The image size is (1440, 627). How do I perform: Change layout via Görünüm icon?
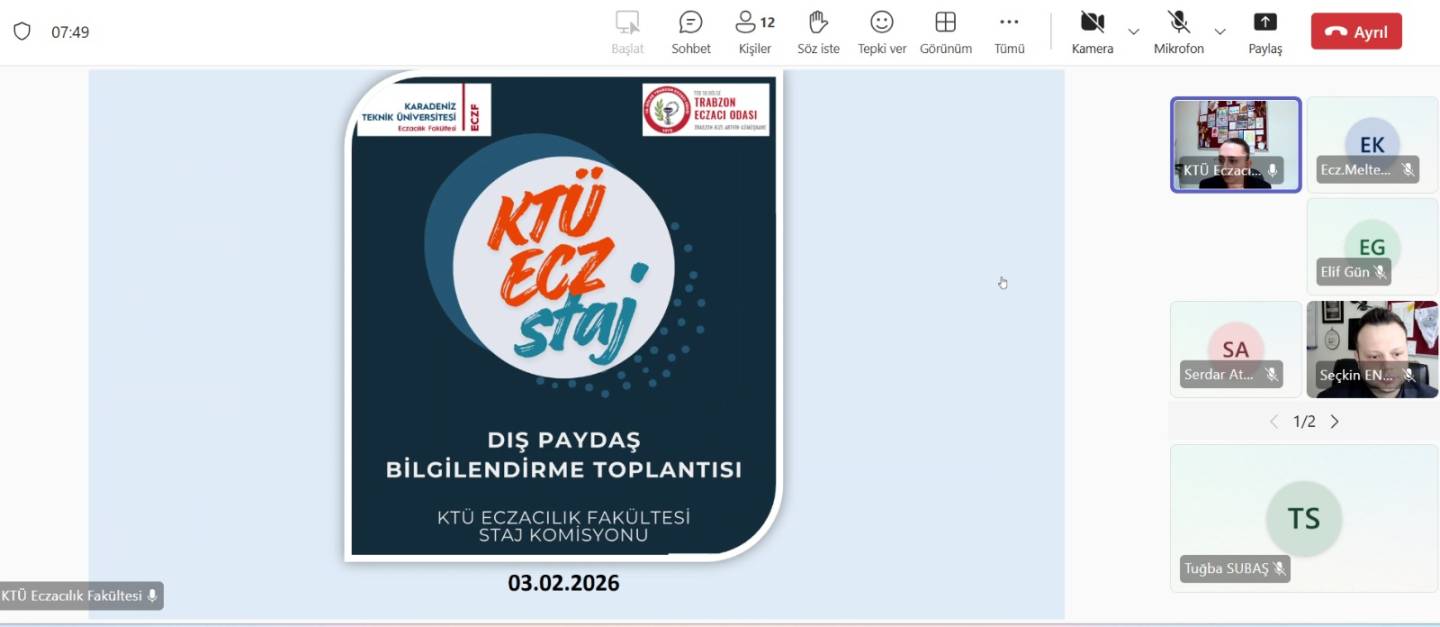(945, 31)
